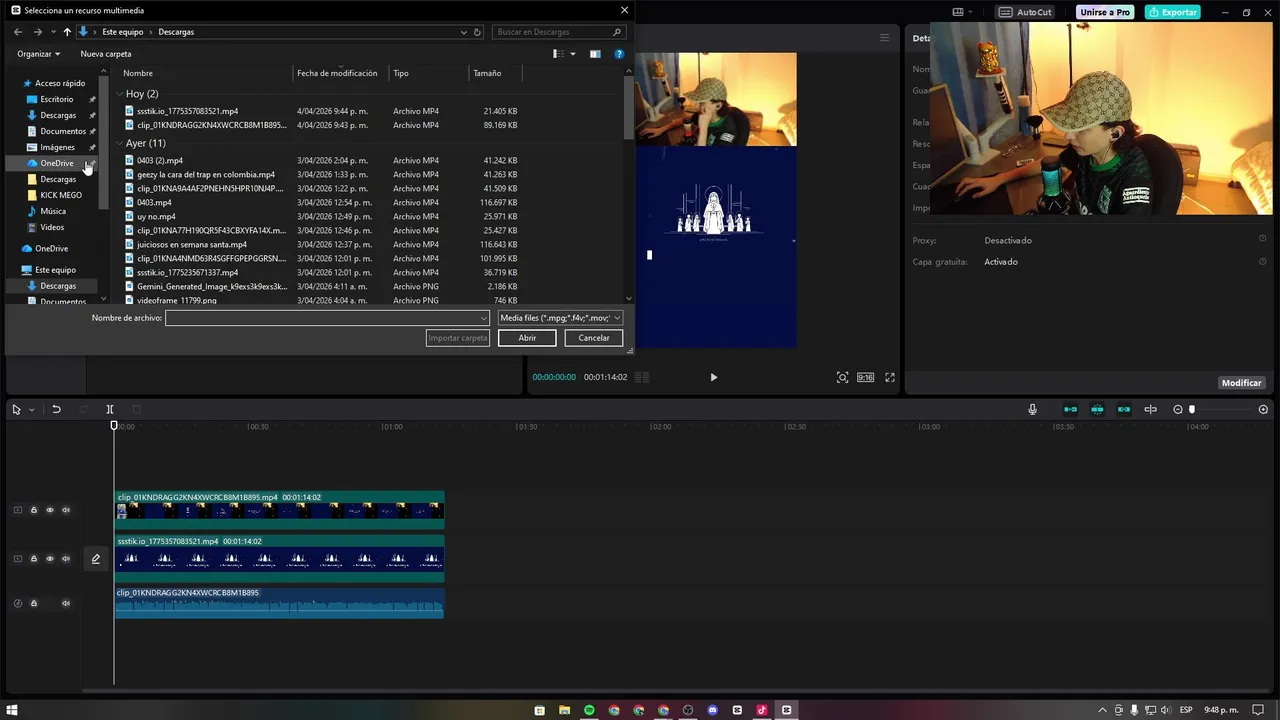Image resolution: width=1280 pixels, height=720 pixels.
Task: Click the Unirse a Pro button
Action: [1105, 12]
